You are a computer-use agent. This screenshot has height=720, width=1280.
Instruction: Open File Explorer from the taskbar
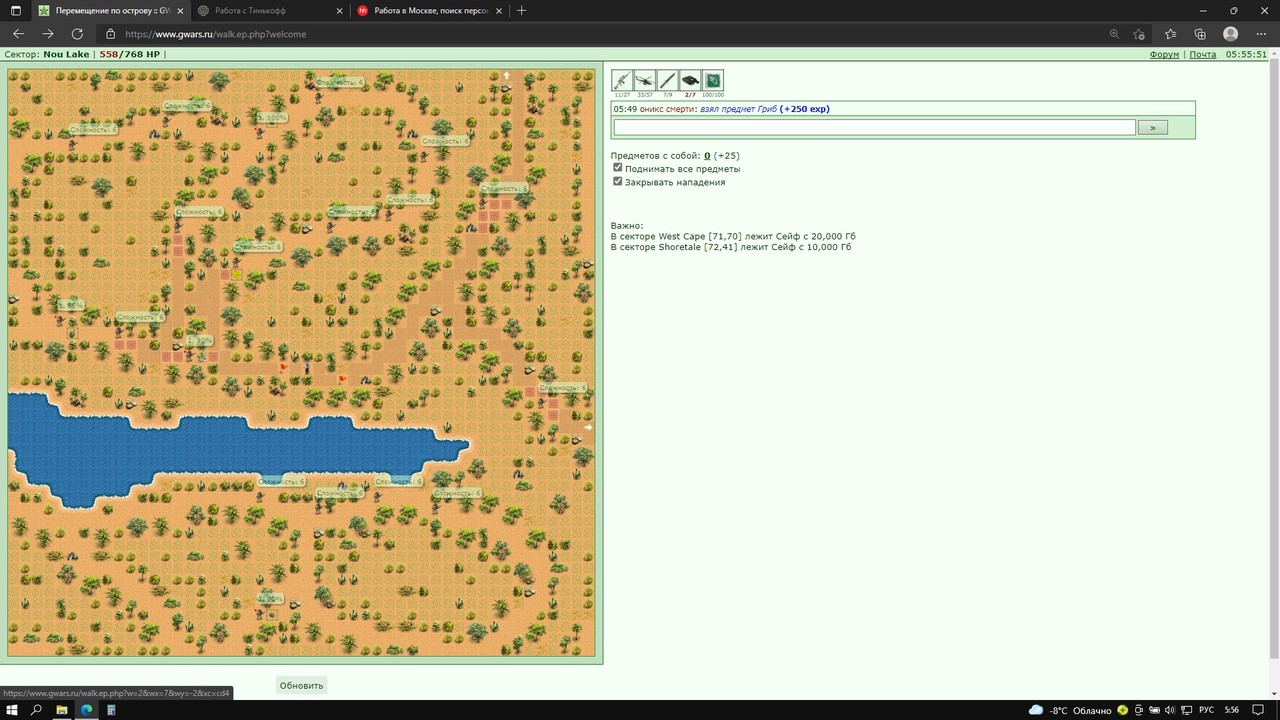(62, 710)
